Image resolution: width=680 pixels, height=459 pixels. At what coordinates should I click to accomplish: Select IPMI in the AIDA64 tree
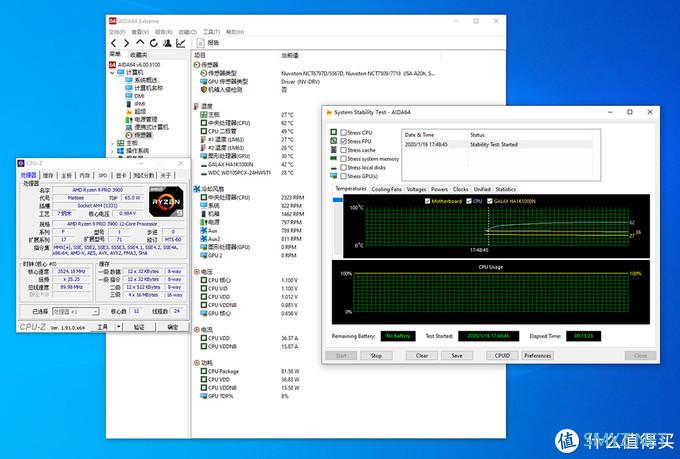coord(140,104)
